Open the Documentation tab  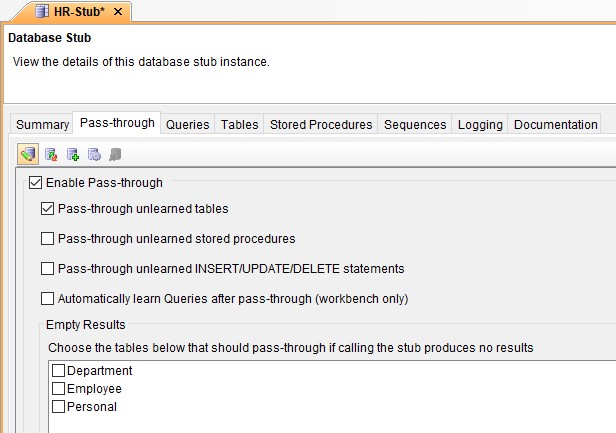coord(555,125)
